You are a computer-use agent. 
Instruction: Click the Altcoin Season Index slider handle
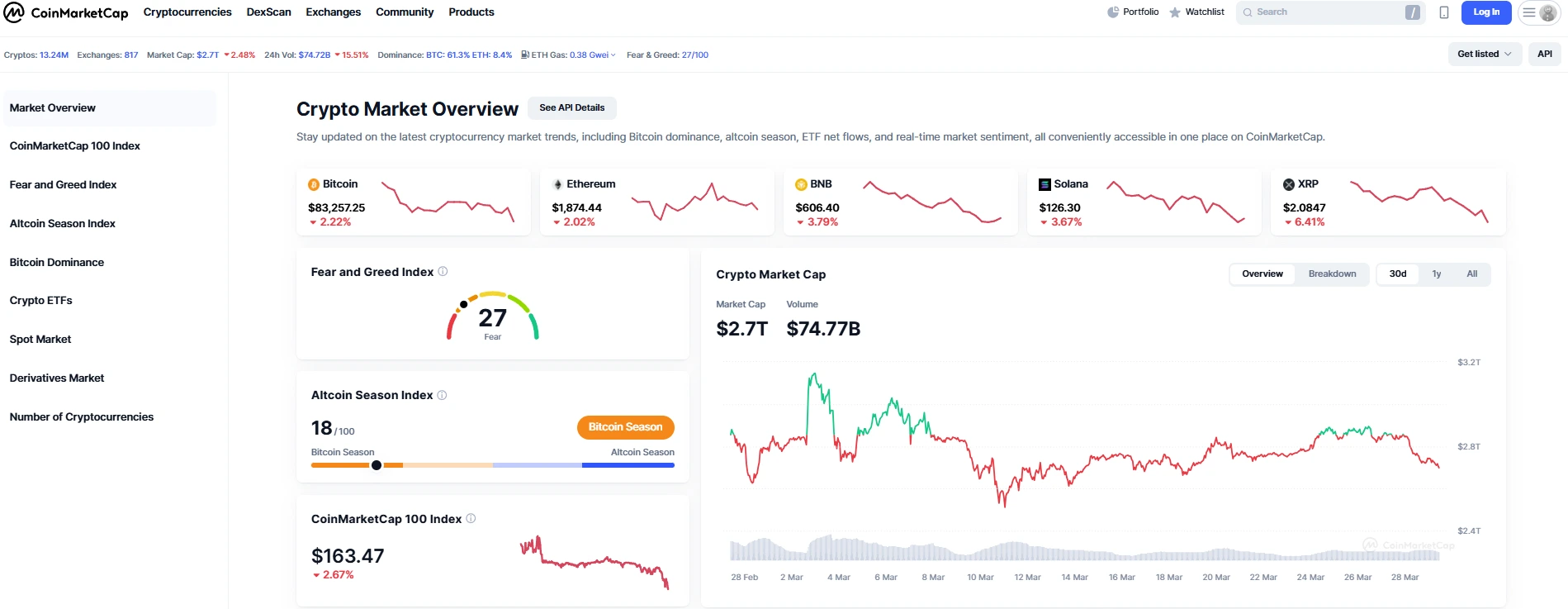pos(377,465)
